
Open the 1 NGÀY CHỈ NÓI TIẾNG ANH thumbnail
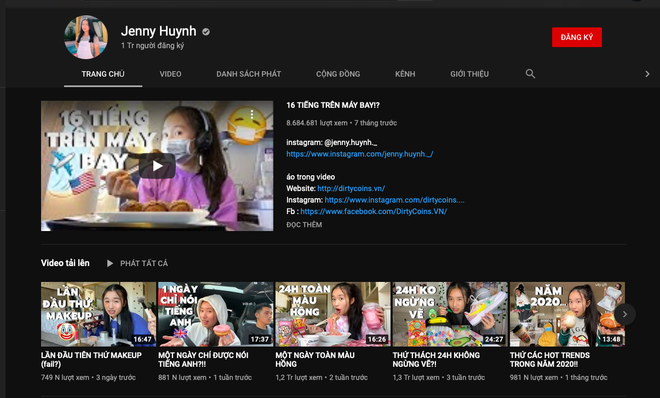point(216,314)
